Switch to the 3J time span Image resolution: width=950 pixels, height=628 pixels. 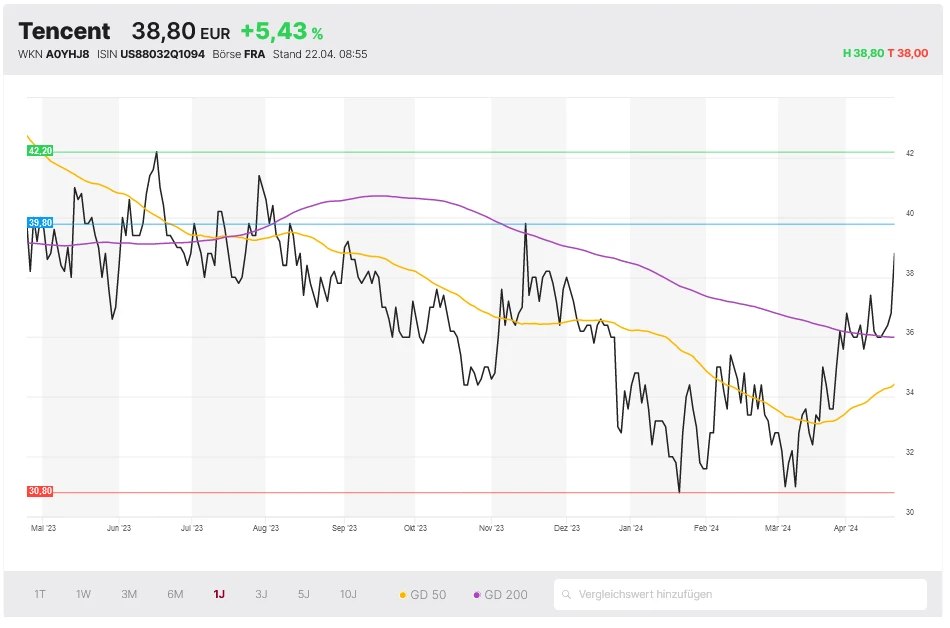[x=261, y=594]
